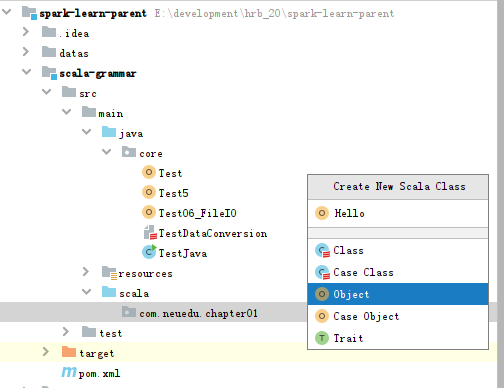
Task: Collapse the main folder chevron
Action: pyautogui.click(x=66, y=112)
